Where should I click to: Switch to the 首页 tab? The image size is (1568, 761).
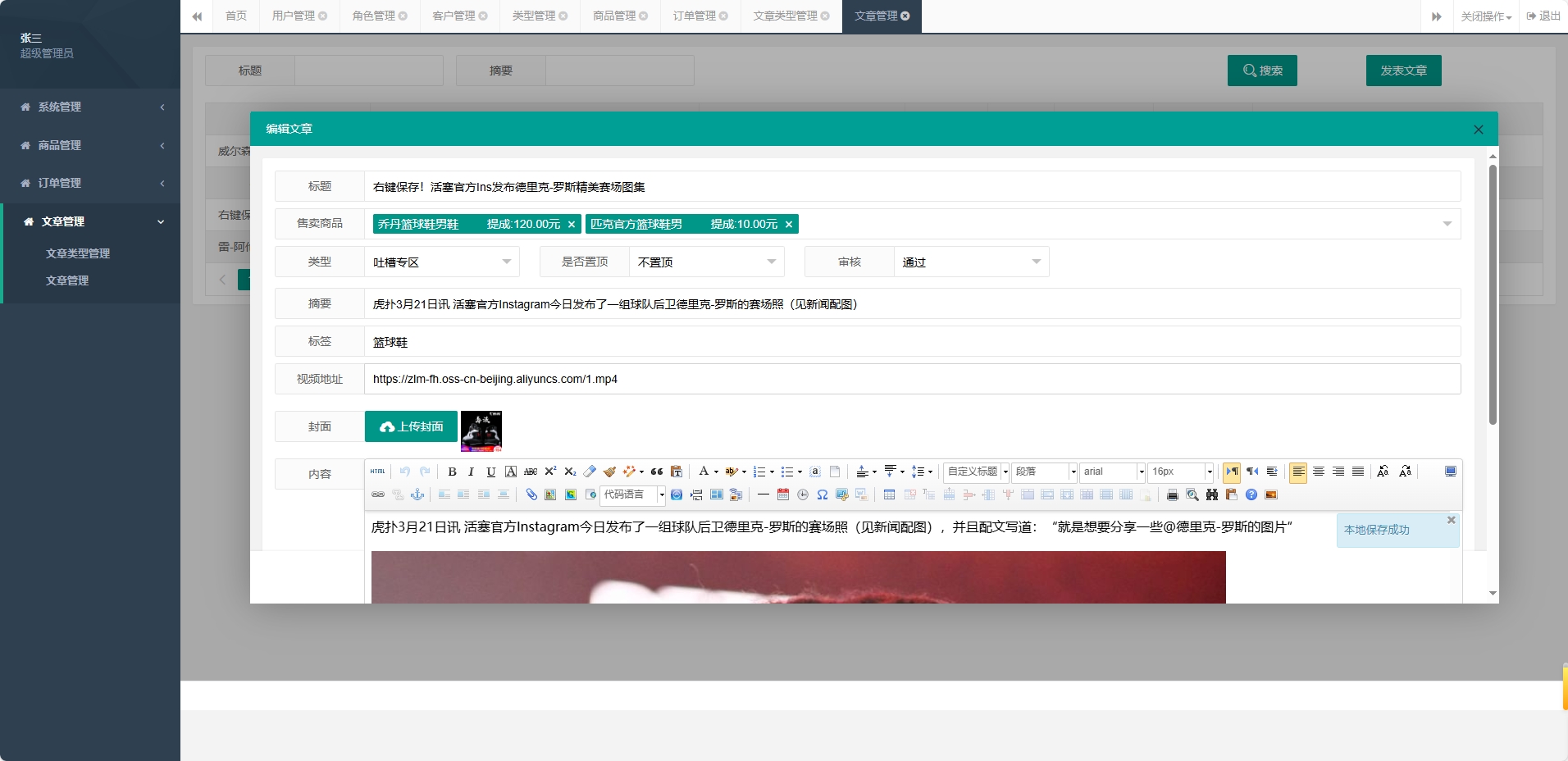tap(236, 16)
